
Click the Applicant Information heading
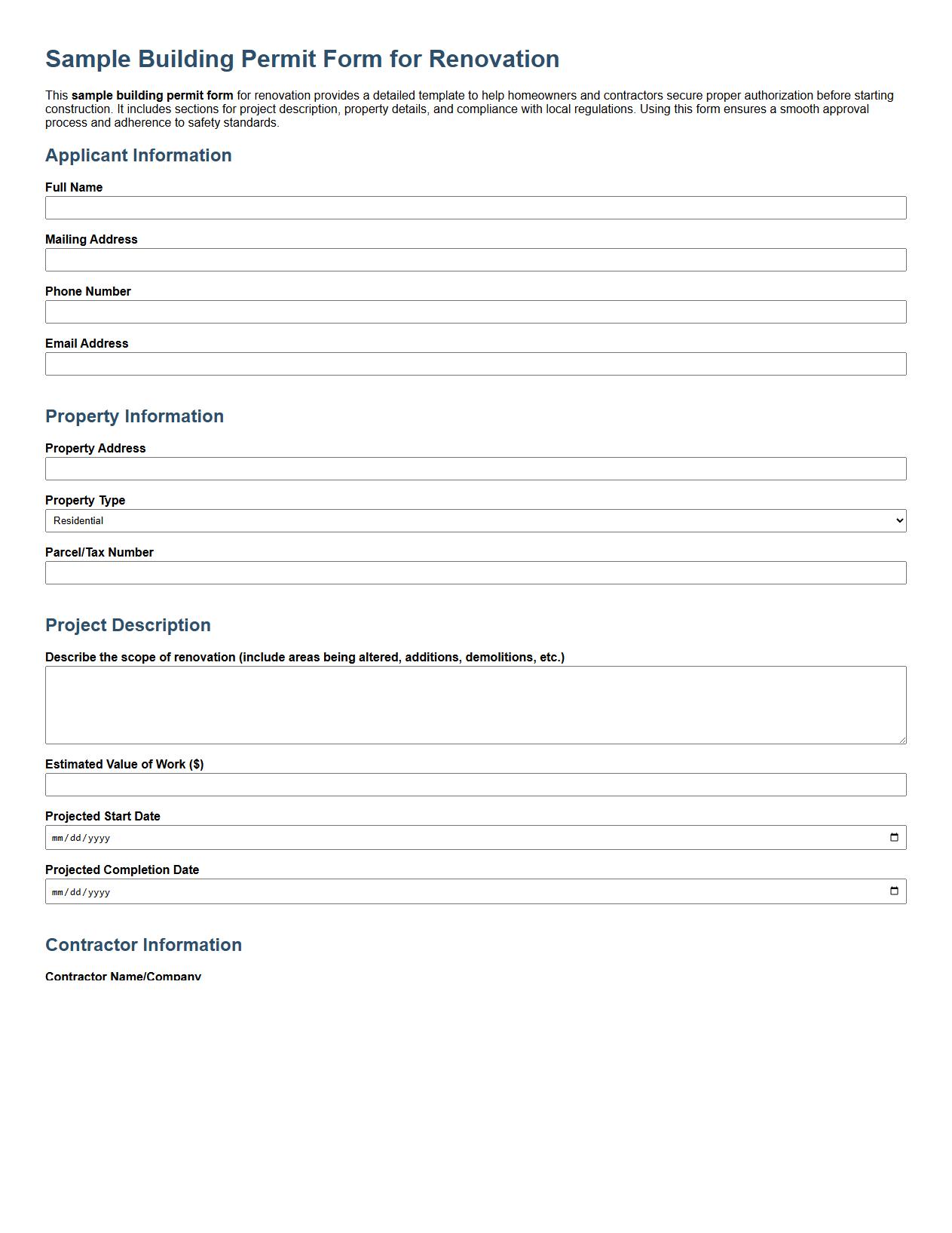(139, 156)
